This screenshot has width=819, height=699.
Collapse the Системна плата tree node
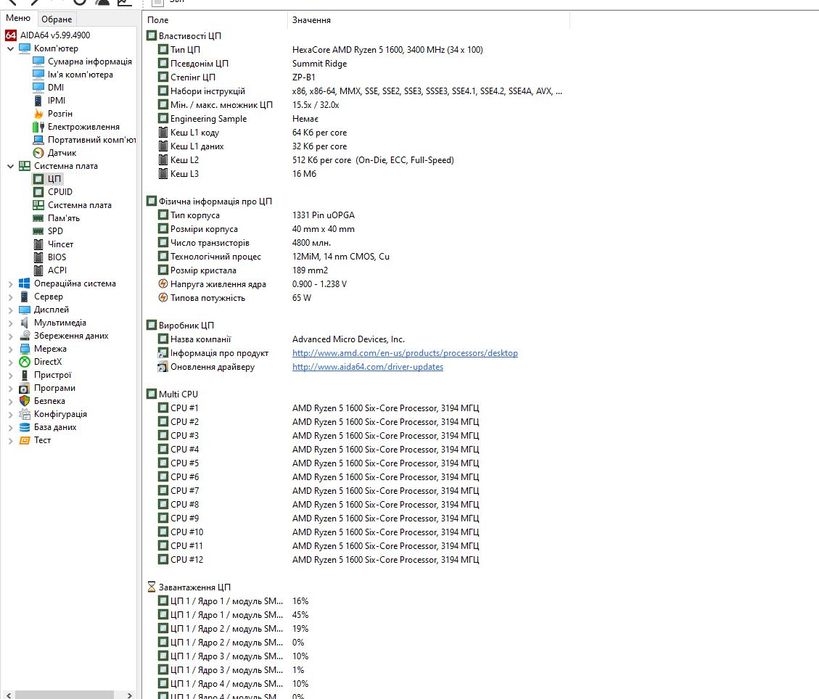[x=10, y=166]
